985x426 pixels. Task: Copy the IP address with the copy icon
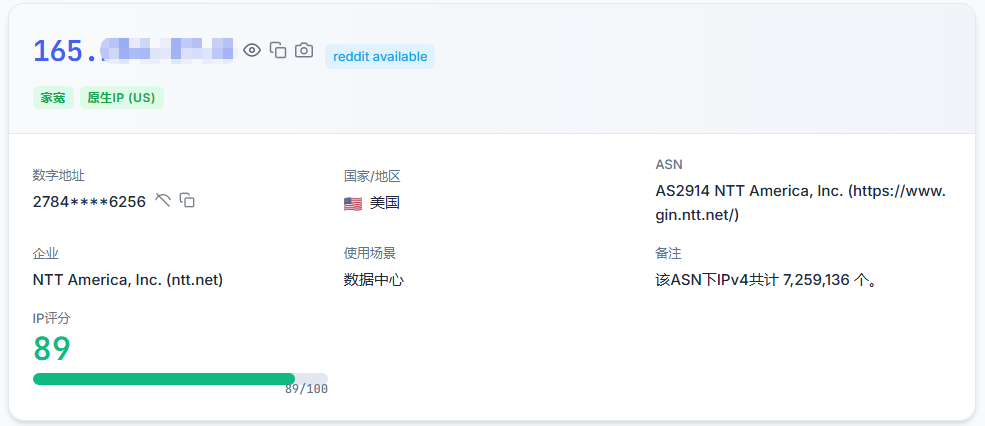pyautogui.click(x=278, y=50)
